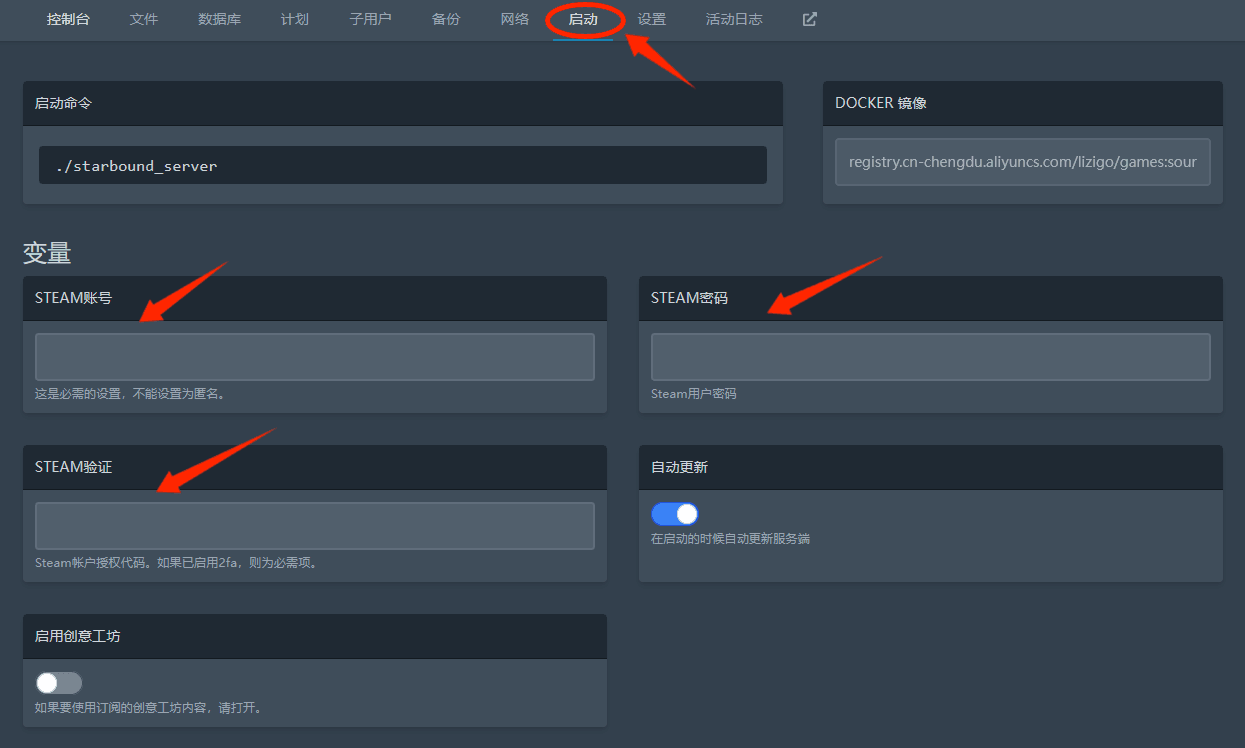Click the STEAM账号 card title
This screenshot has width=1245, height=748.
click(x=73, y=298)
